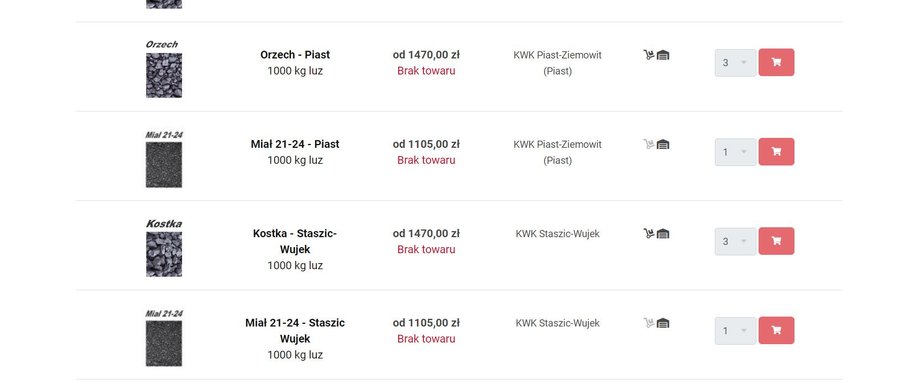Open the Miał 21-24 - Piast product title
The image size is (920, 385).
tap(295, 144)
